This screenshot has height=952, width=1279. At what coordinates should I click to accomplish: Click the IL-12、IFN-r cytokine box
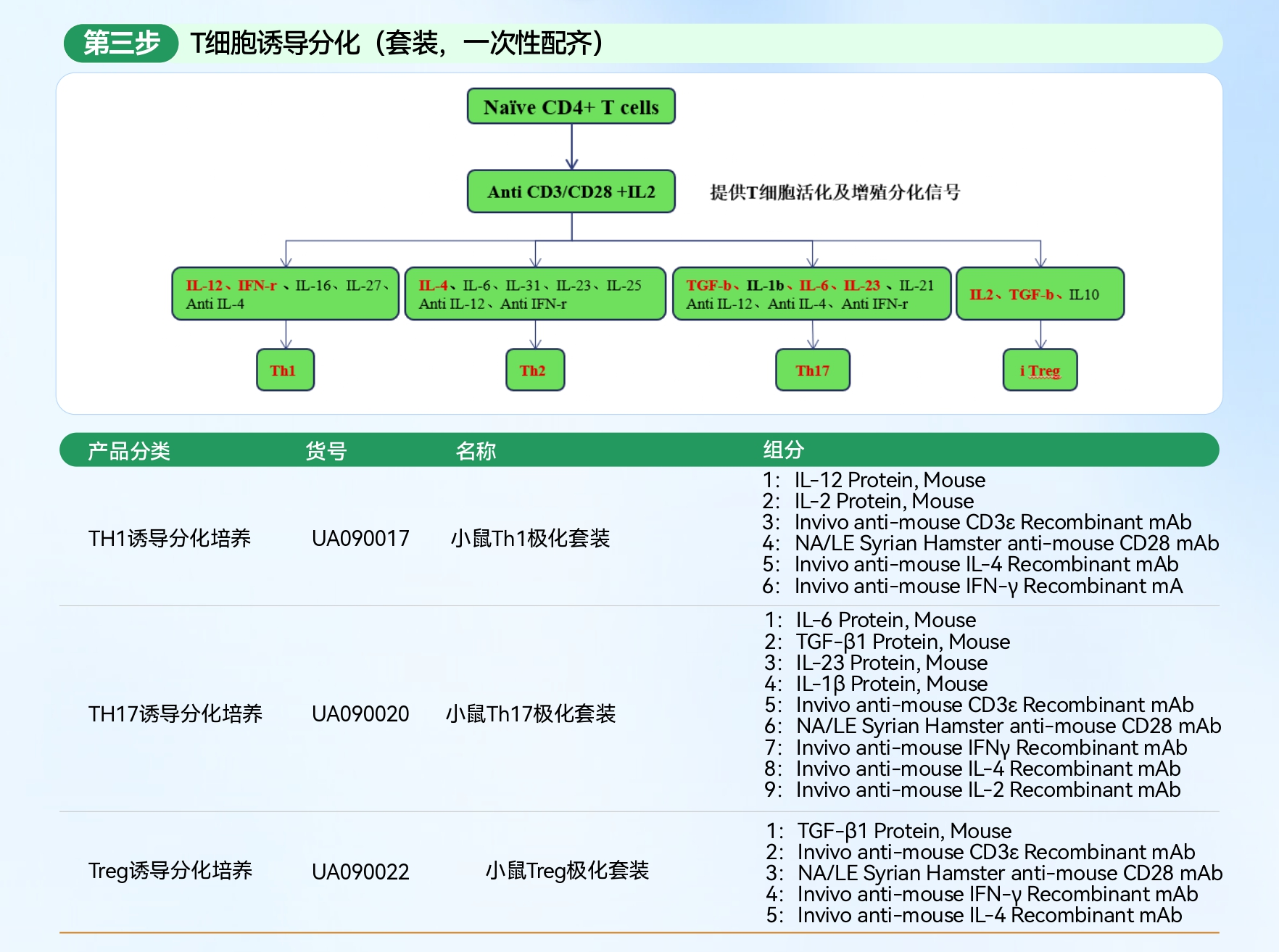coord(286,294)
